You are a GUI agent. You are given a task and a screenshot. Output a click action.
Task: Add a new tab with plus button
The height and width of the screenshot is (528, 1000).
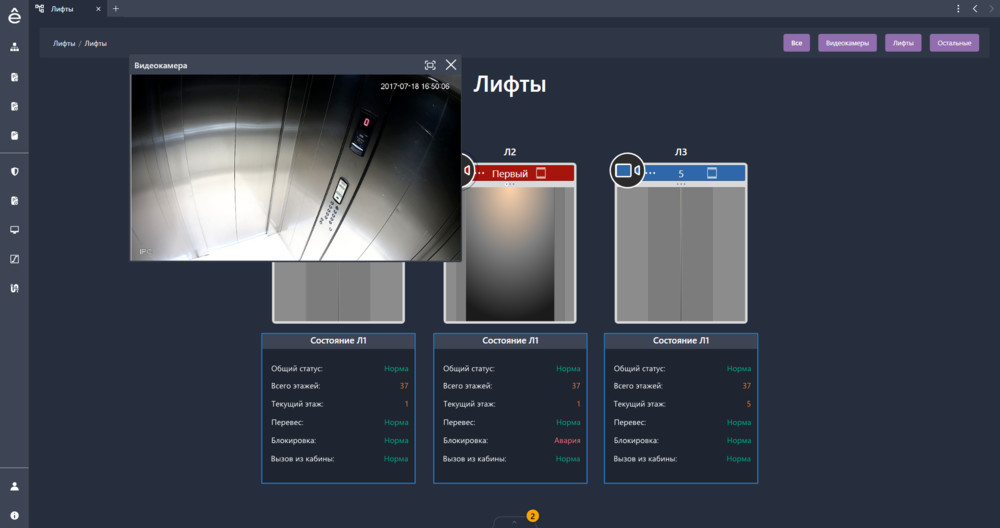click(115, 9)
